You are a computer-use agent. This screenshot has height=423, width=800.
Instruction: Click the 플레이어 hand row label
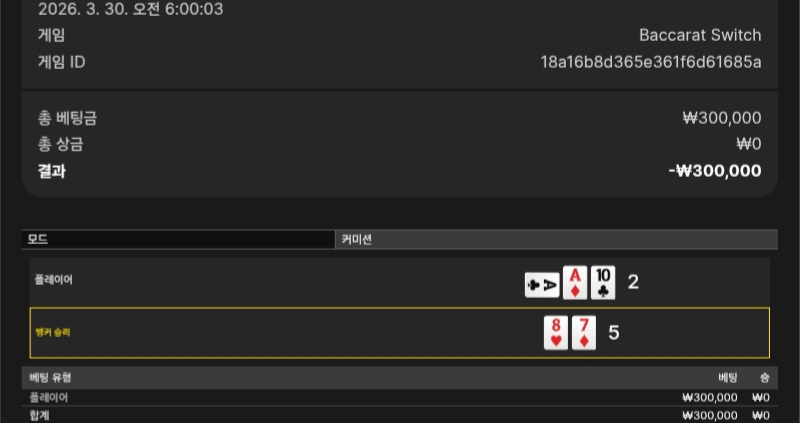point(54,280)
